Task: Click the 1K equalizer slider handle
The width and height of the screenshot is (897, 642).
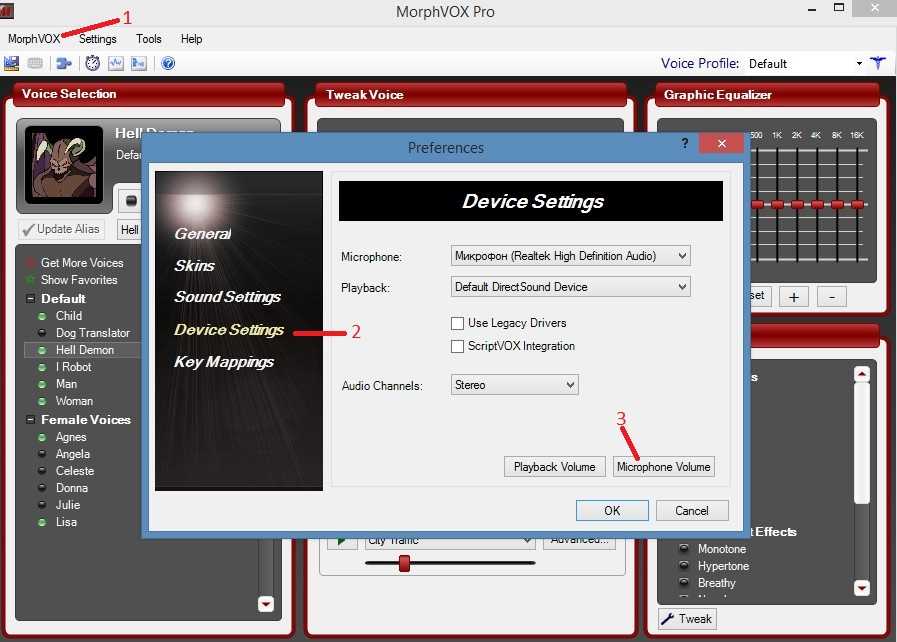Action: pos(777,204)
